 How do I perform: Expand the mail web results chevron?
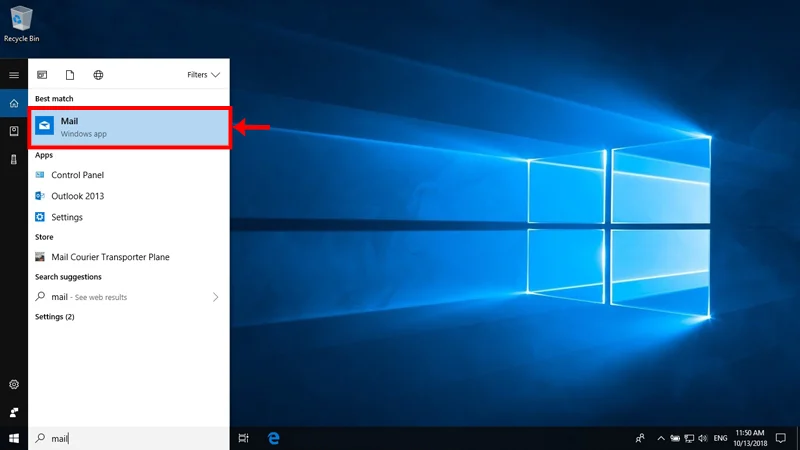[215, 297]
